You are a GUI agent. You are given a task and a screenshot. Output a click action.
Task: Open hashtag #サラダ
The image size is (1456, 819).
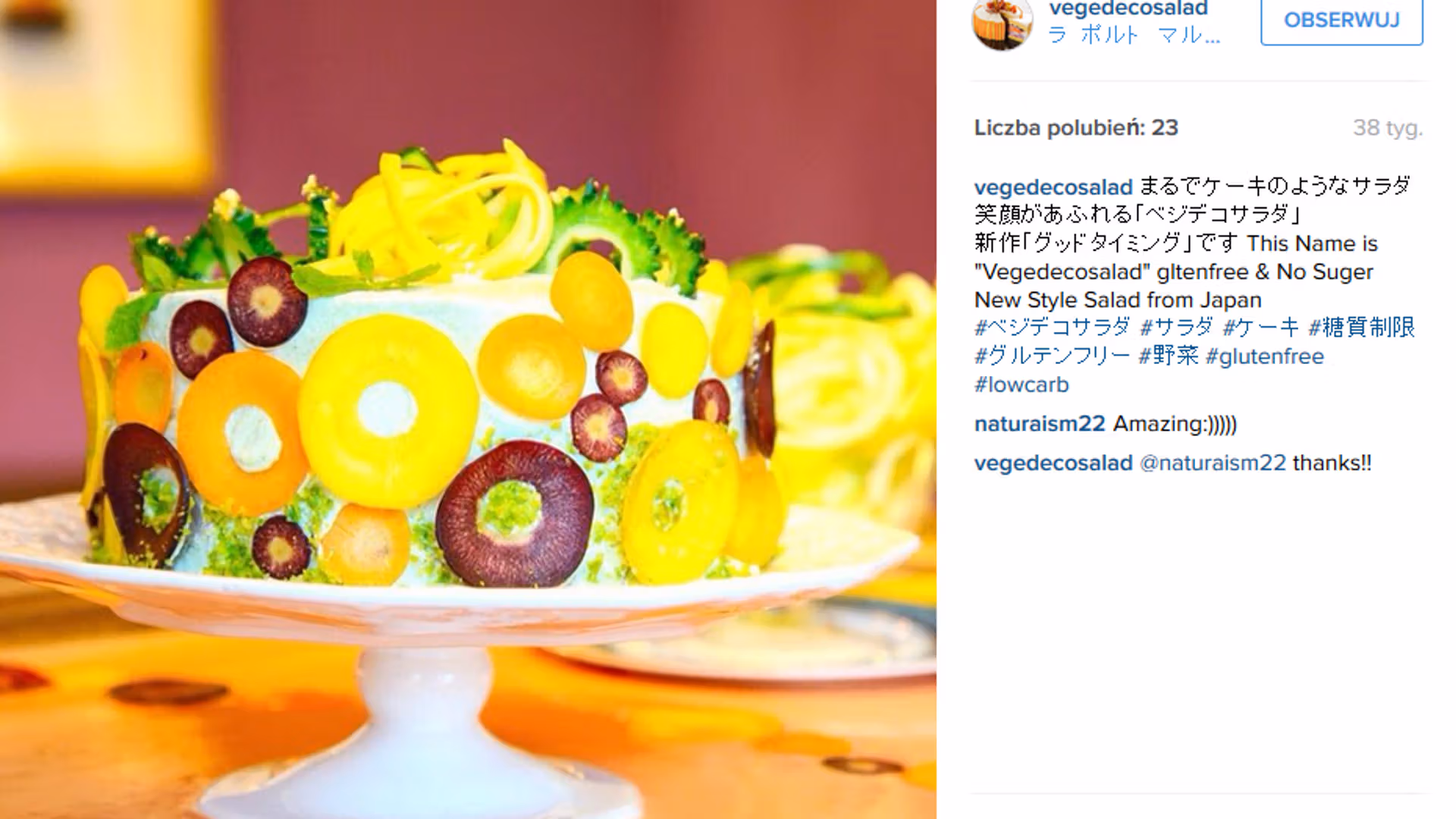pyautogui.click(x=1176, y=328)
